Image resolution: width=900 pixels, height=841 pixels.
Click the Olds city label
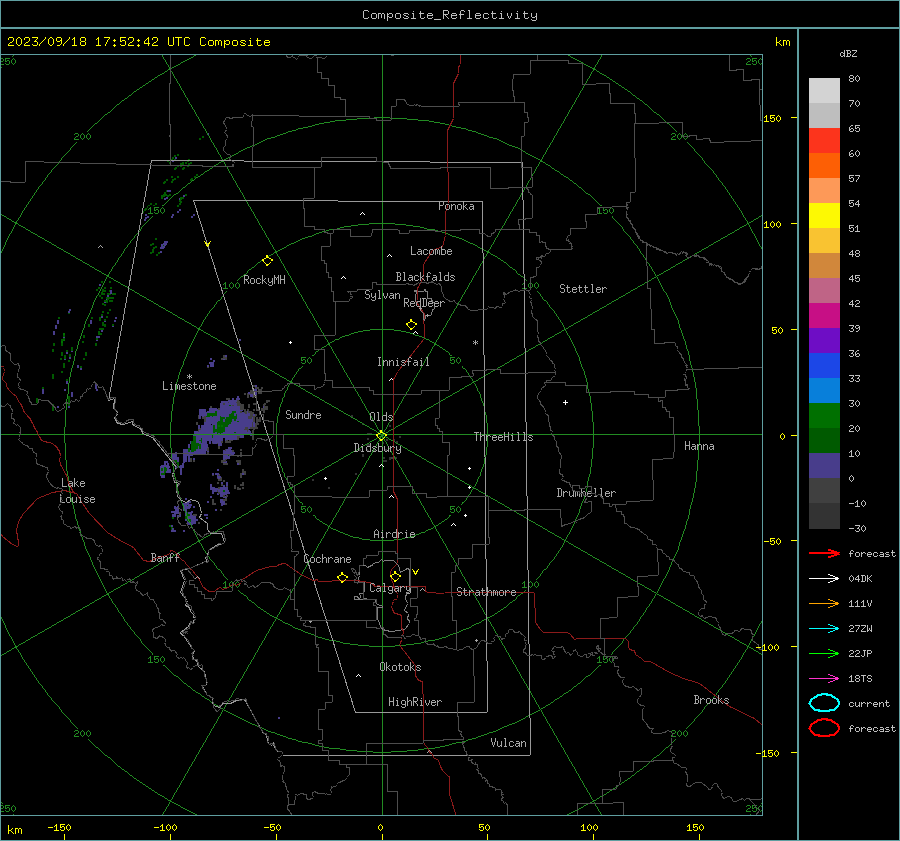(381, 417)
